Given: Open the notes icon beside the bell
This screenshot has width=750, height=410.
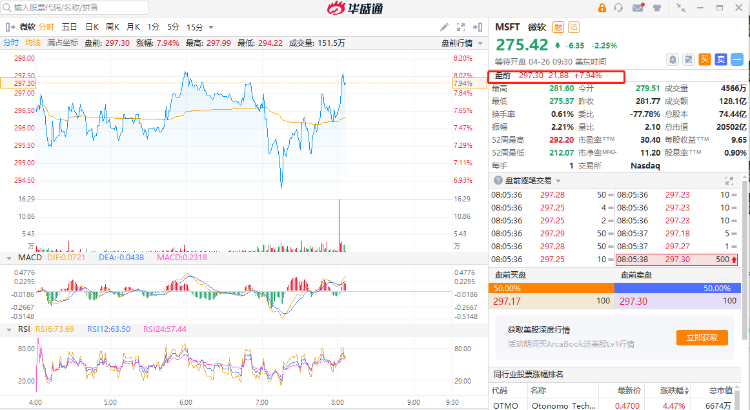Looking at the screenshot, I should point(688,60).
